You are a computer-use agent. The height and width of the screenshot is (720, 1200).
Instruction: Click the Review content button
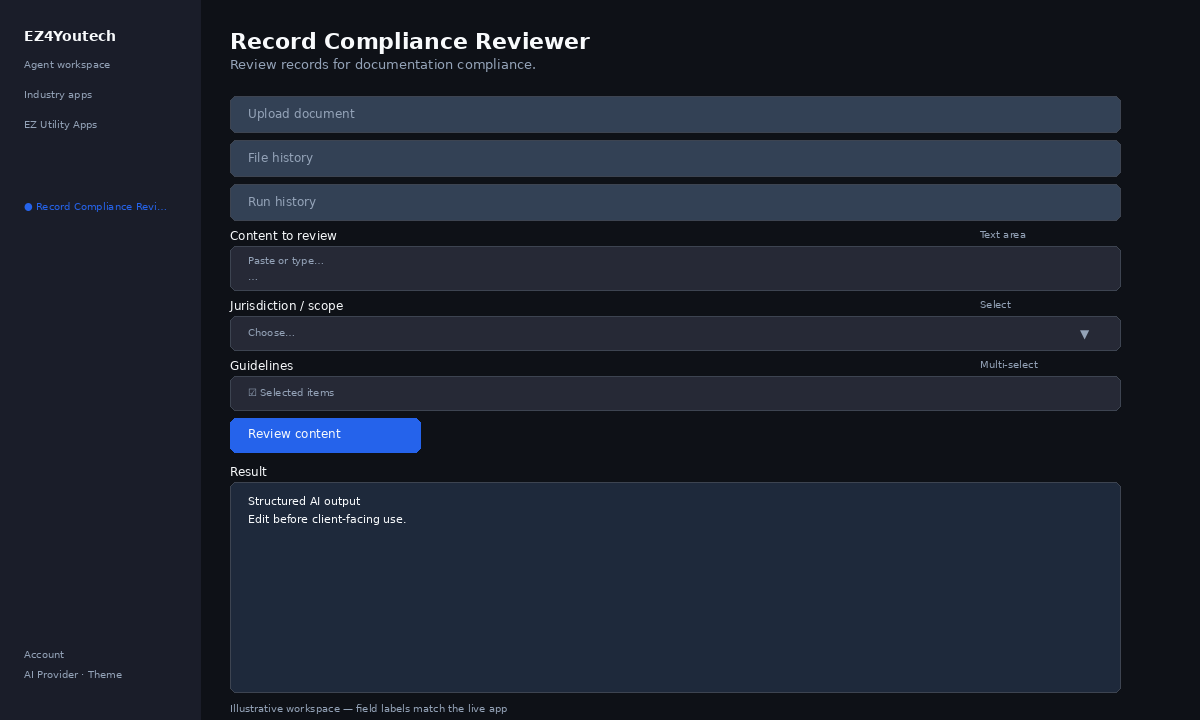pyautogui.click(x=325, y=435)
